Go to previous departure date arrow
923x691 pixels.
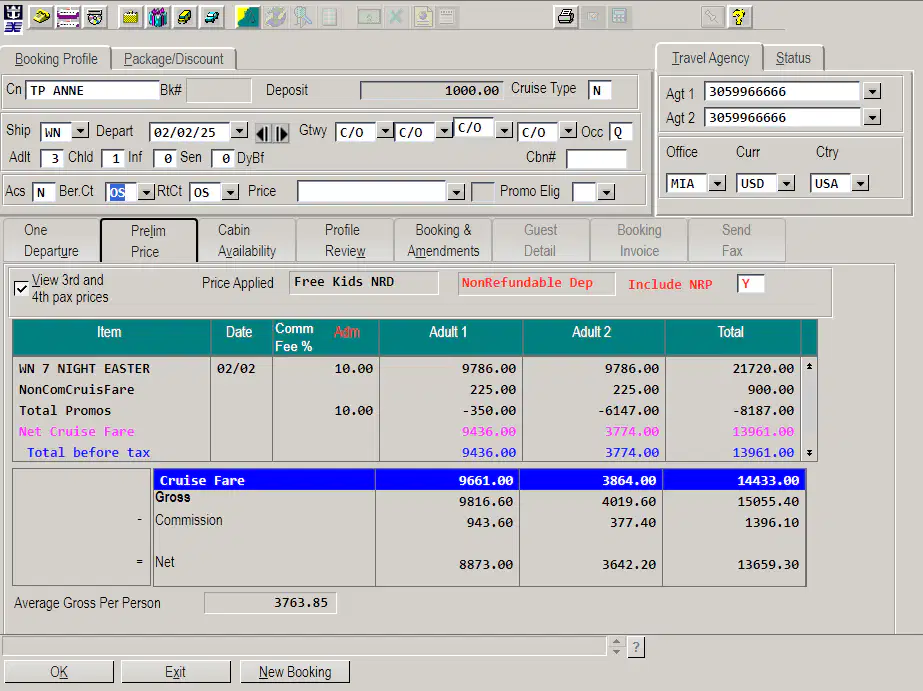tap(263, 134)
